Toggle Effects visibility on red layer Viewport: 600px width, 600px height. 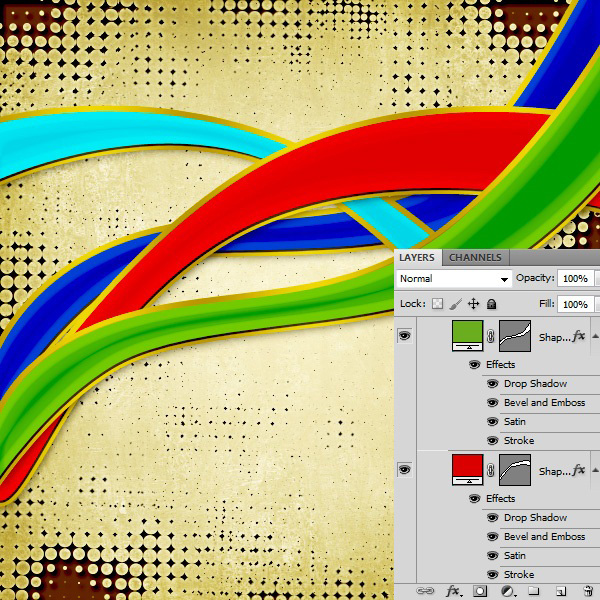pos(474,499)
